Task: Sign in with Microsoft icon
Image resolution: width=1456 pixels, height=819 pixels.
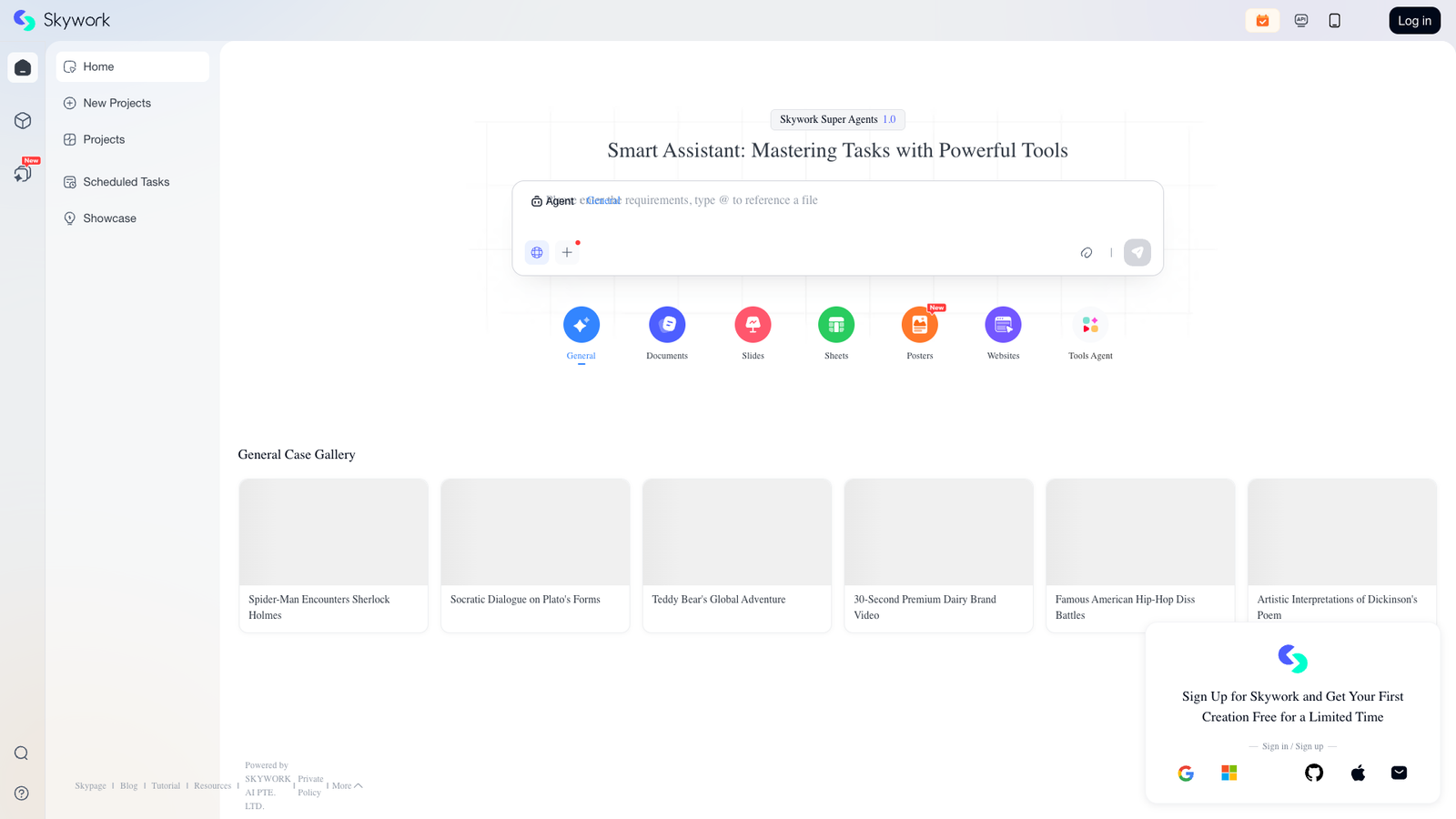Action: (x=1229, y=773)
